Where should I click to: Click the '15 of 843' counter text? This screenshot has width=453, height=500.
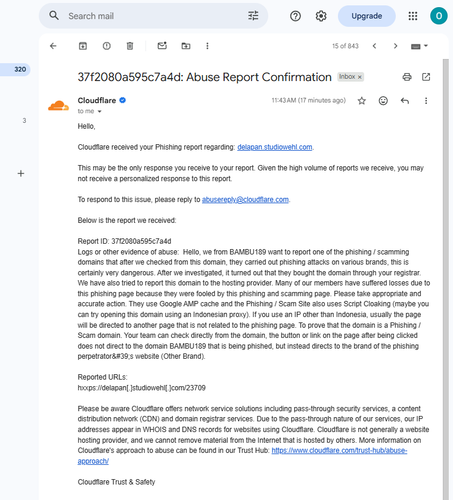[x=345, y=46]
